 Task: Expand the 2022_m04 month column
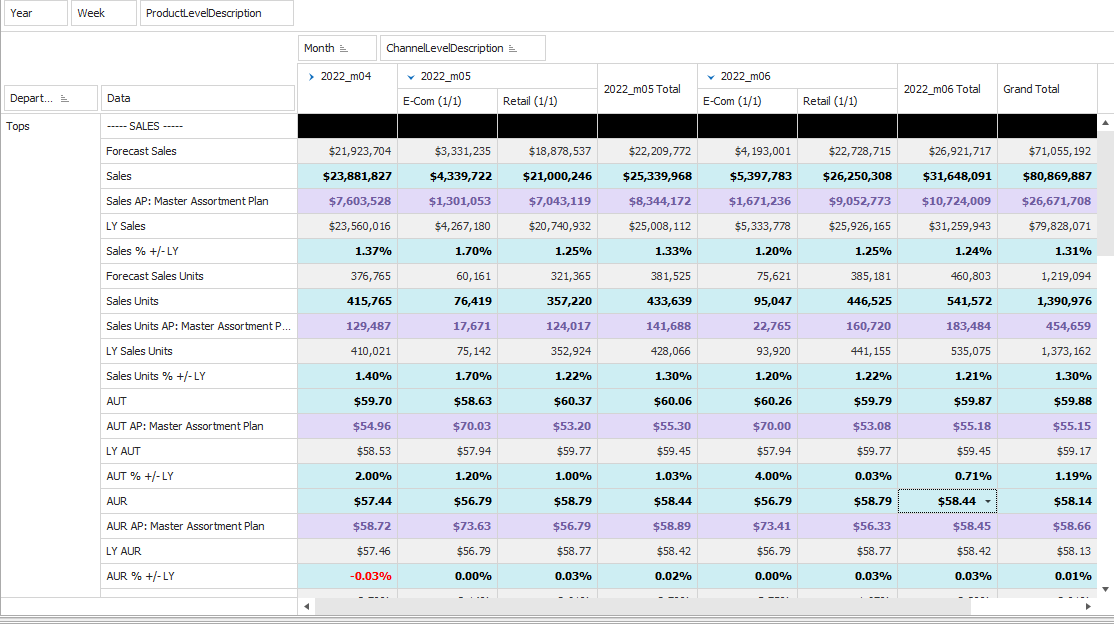tap(311, 76)
